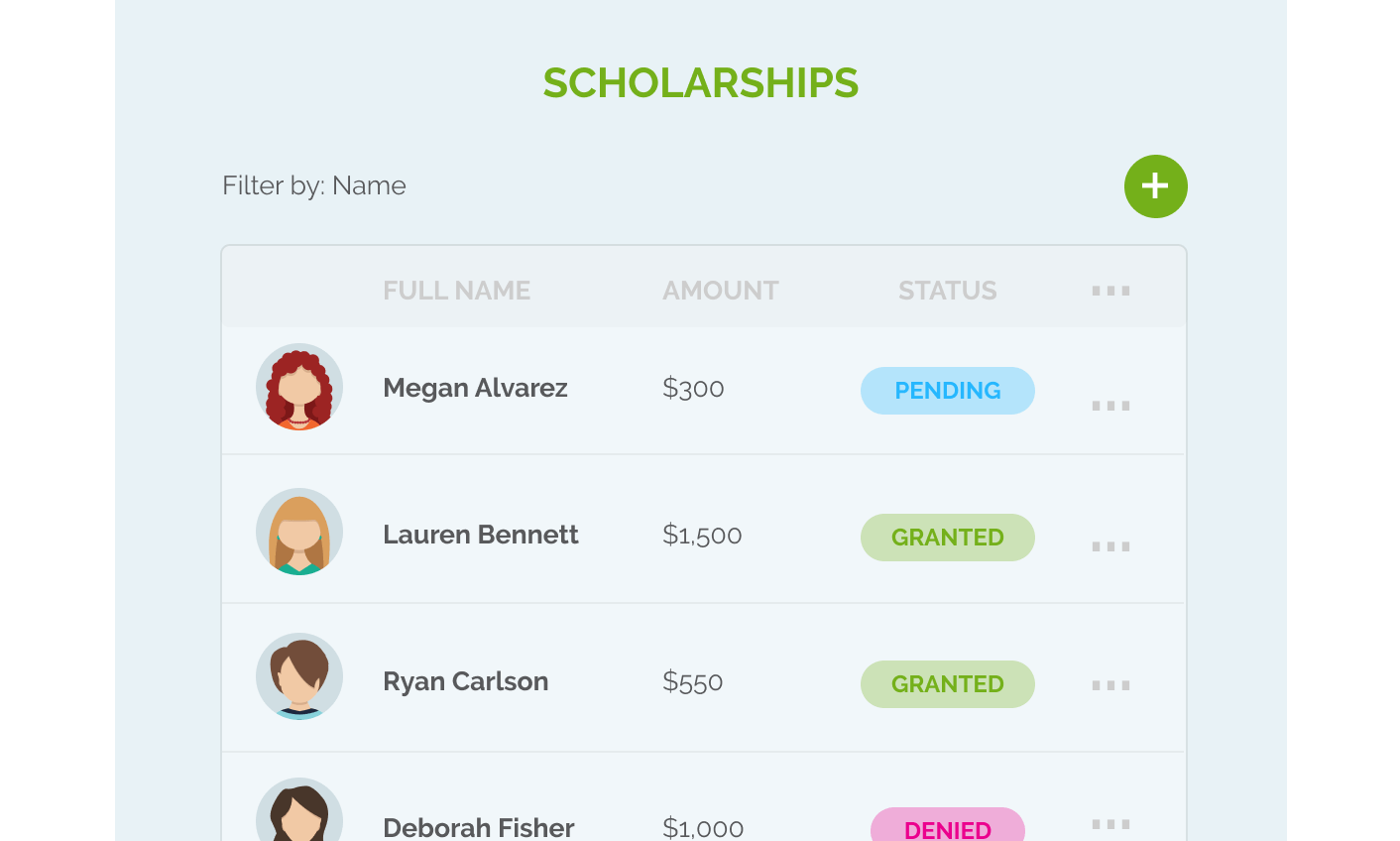The height and width of the screenshot is (841, 1400).
Task: Click Lauren Bennett's avatar picture
Action: pyautogui.click(x=299, y=532)
